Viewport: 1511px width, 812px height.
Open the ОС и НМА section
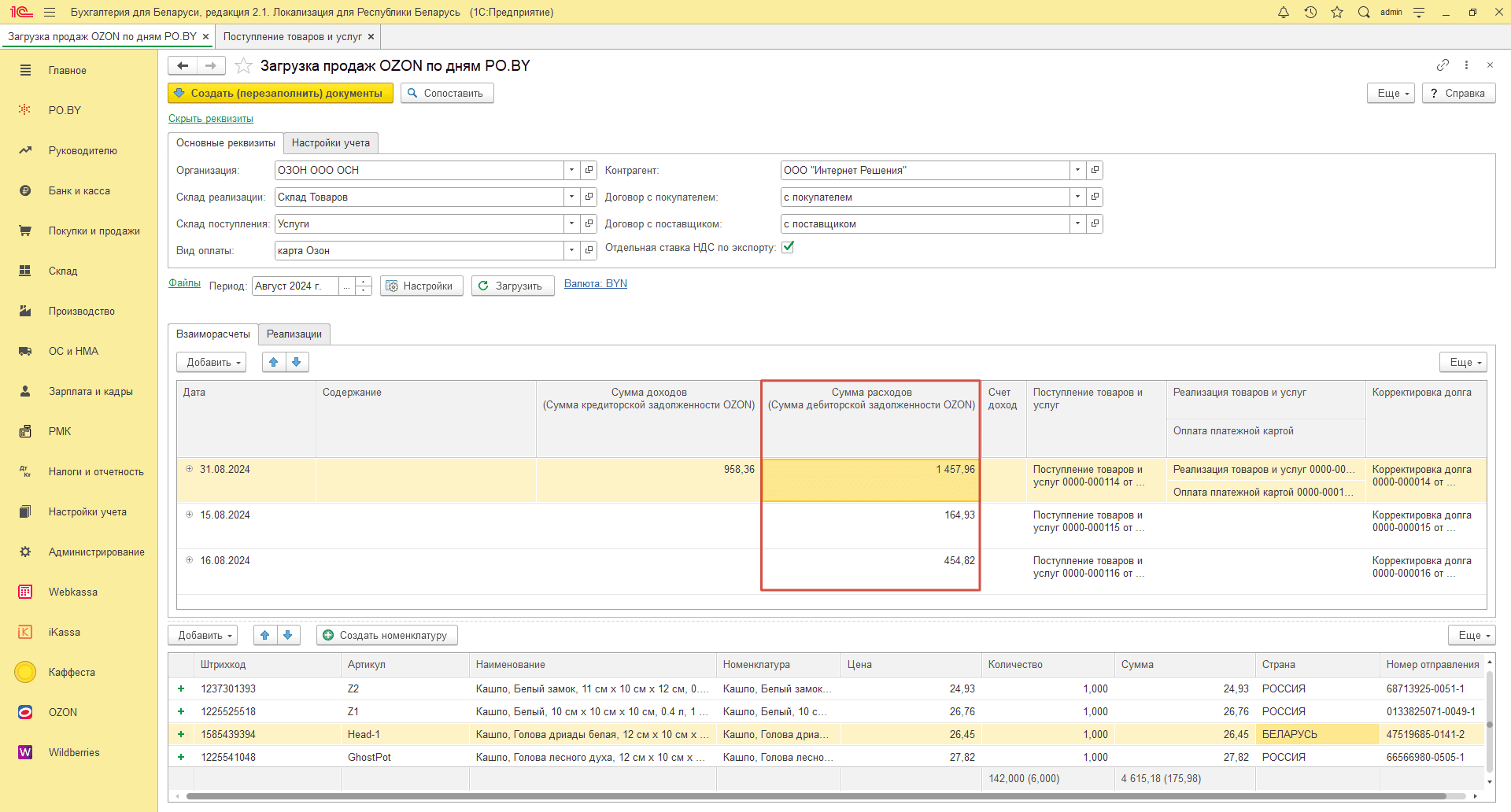(79, 351)
